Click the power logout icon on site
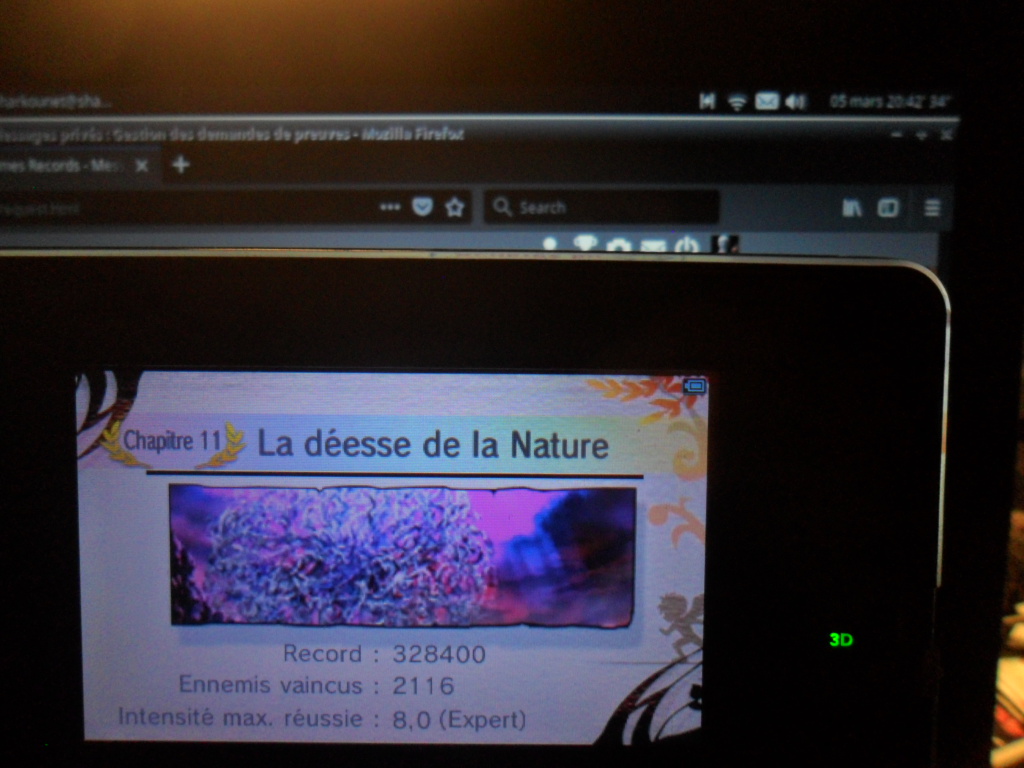 tap(686, 245)
